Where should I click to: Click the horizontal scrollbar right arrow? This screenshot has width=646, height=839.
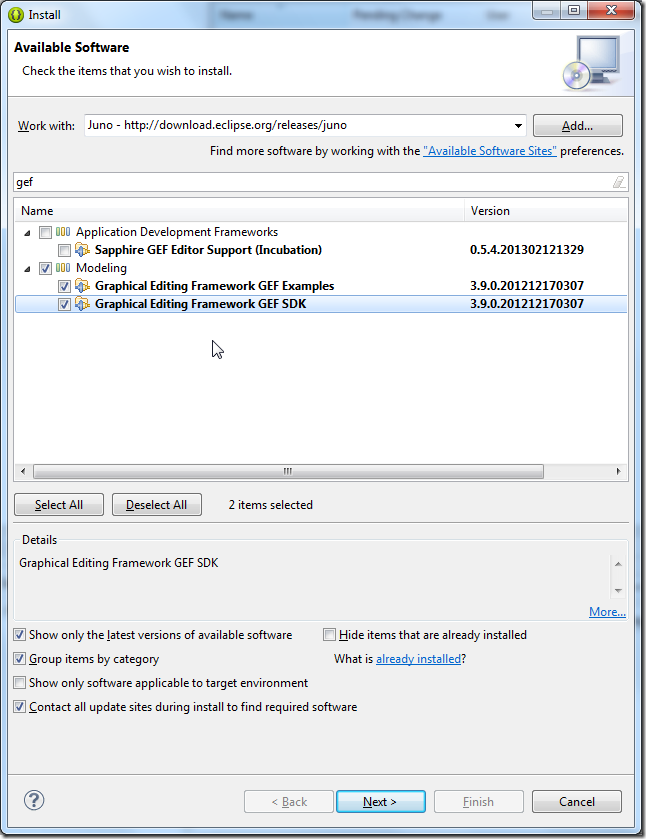tap(619, 471)
